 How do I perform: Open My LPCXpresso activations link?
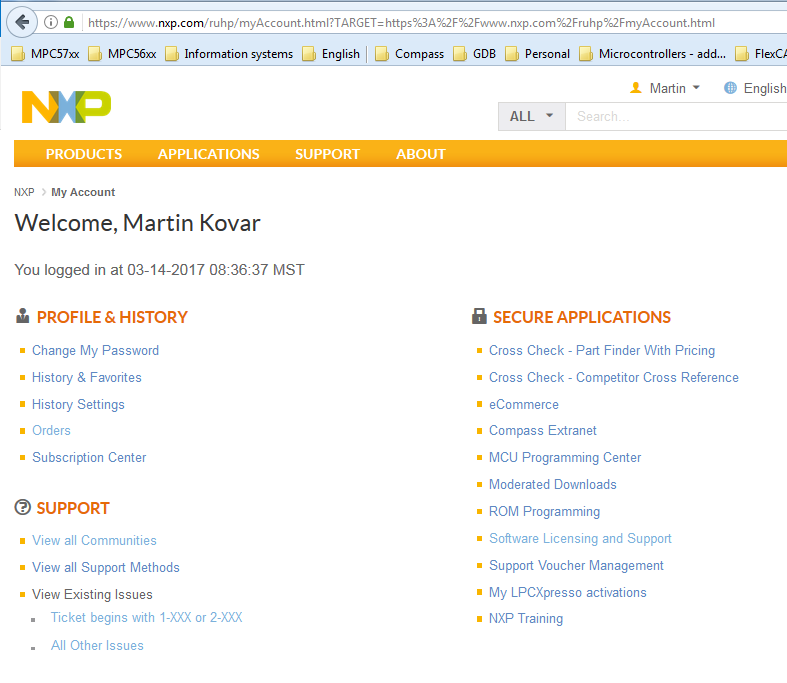[x=568, y=593]
